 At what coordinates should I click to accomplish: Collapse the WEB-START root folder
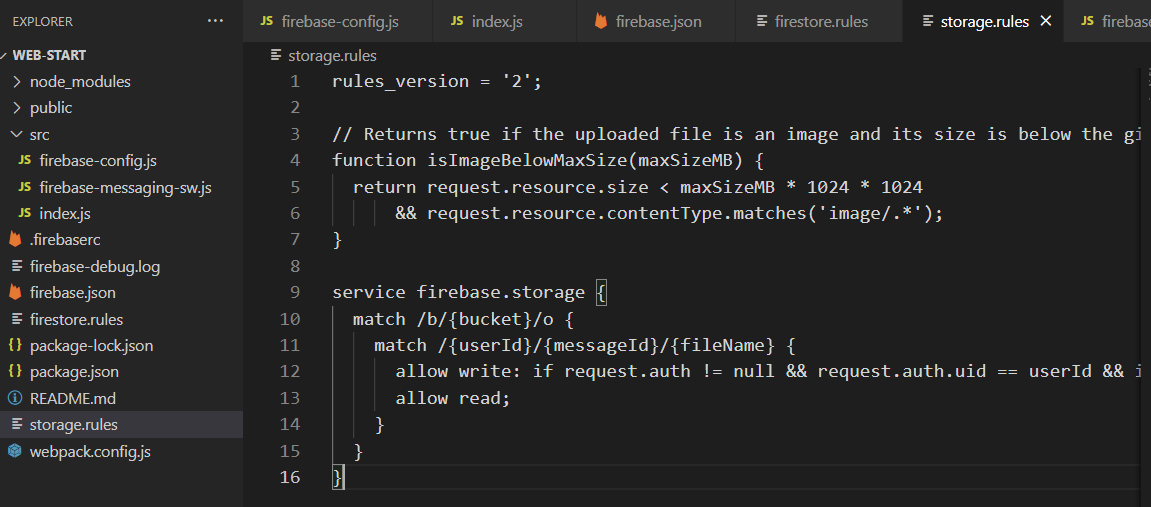tap(48, 55)
